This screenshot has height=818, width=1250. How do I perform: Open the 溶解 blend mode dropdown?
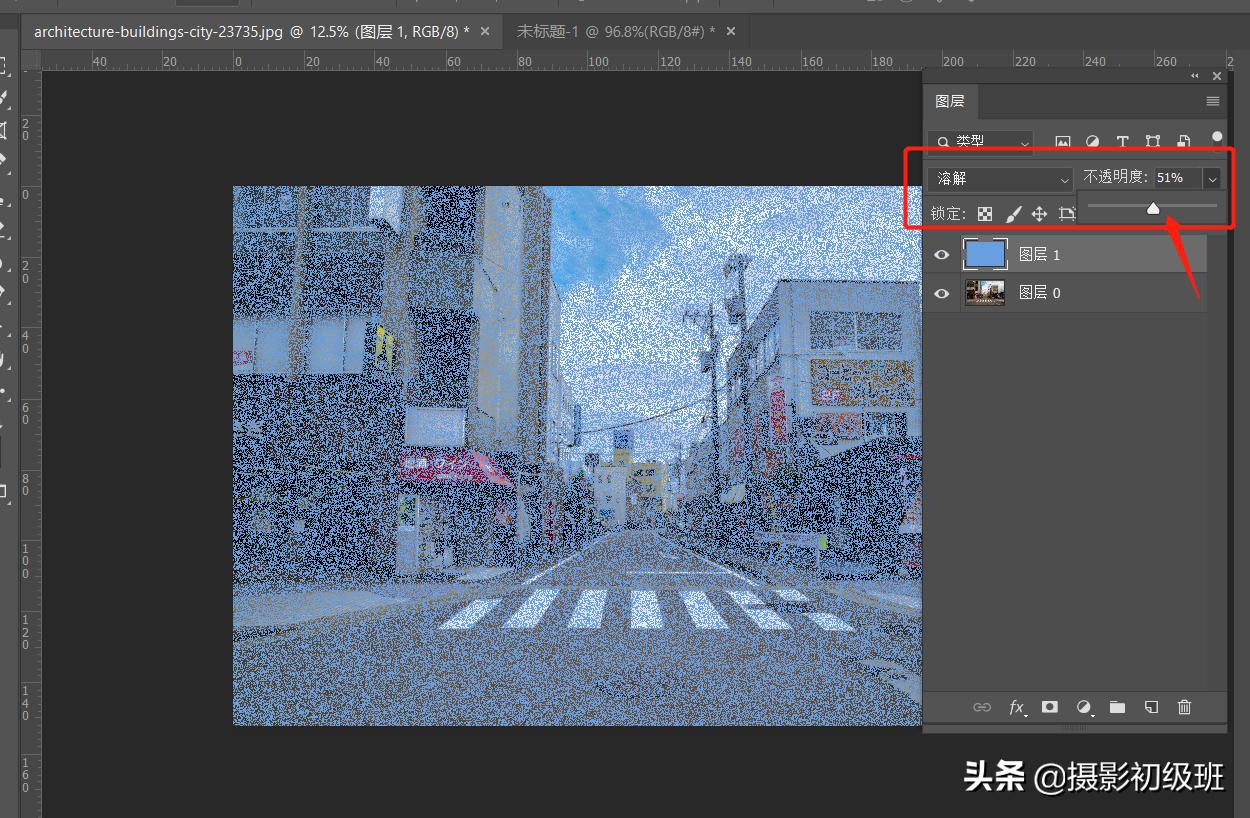click(1000, 179)
